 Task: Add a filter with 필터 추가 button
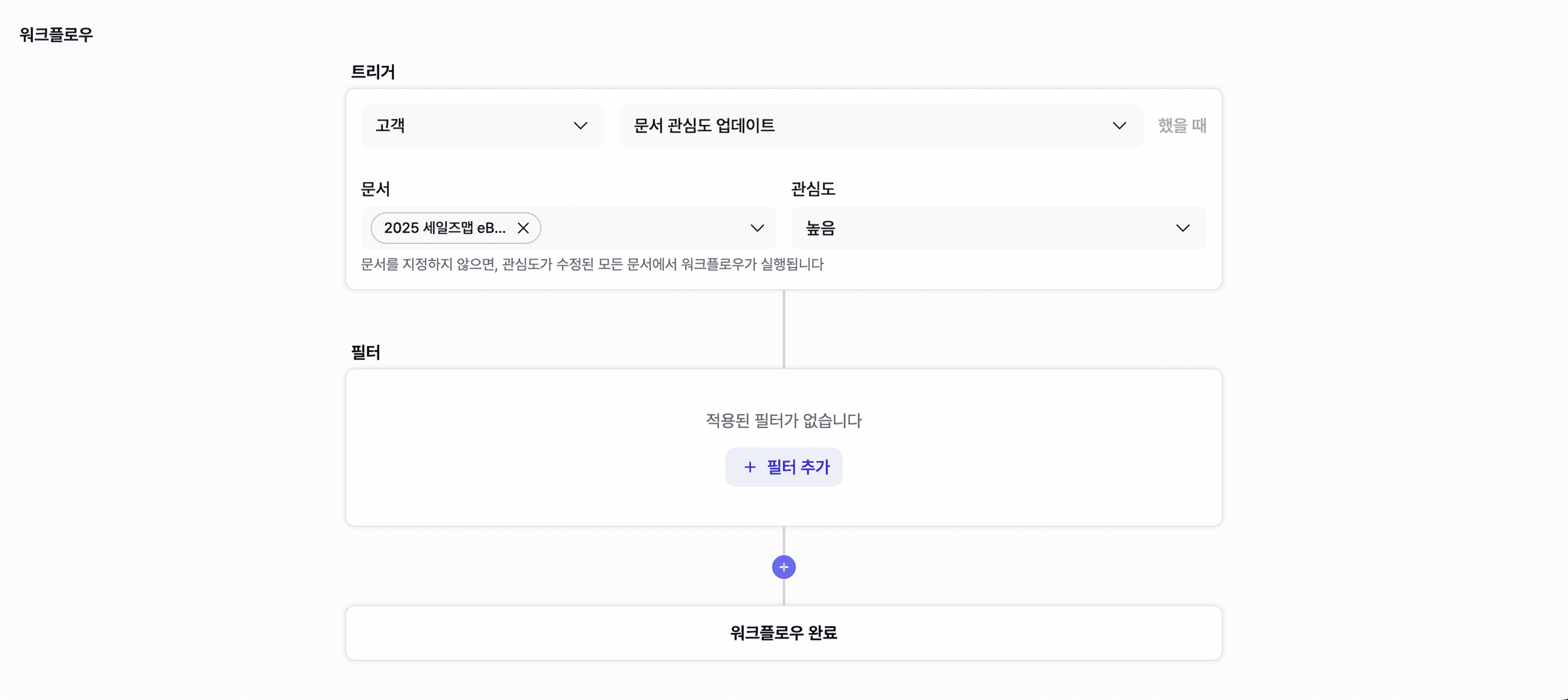point(783,467)
